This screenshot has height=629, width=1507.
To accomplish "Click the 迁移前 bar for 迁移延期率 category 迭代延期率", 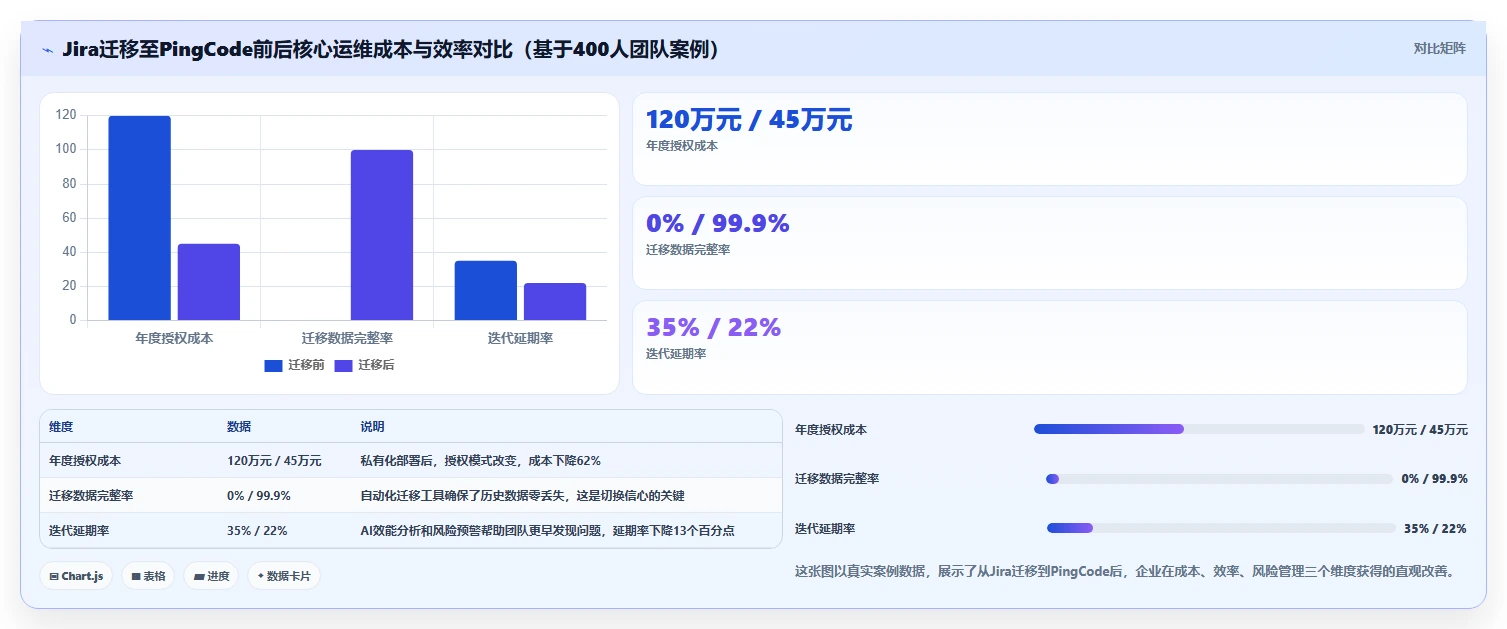I will coord(486,290).
